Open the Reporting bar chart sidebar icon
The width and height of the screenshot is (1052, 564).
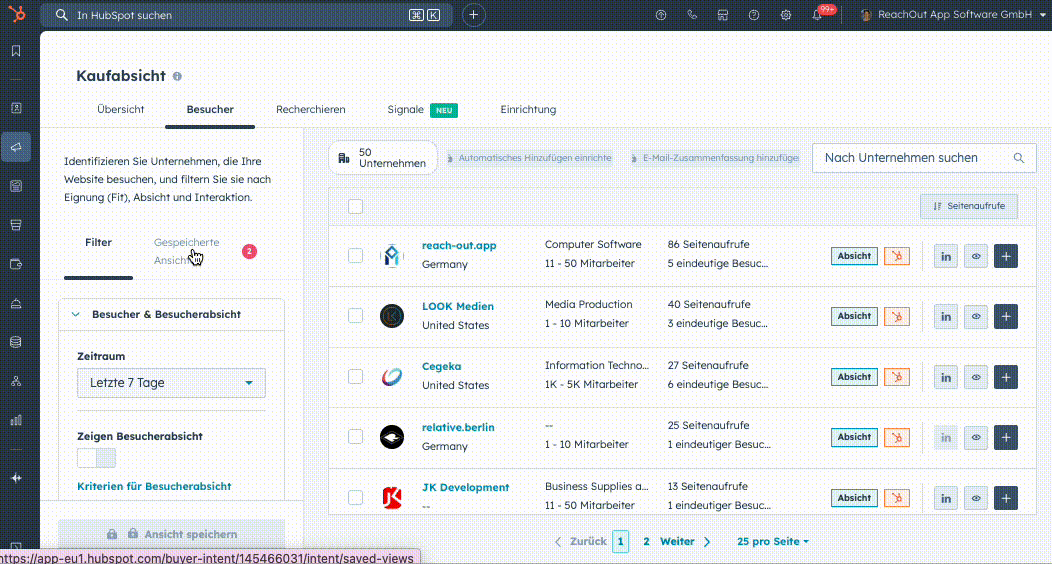coord(16,420)
